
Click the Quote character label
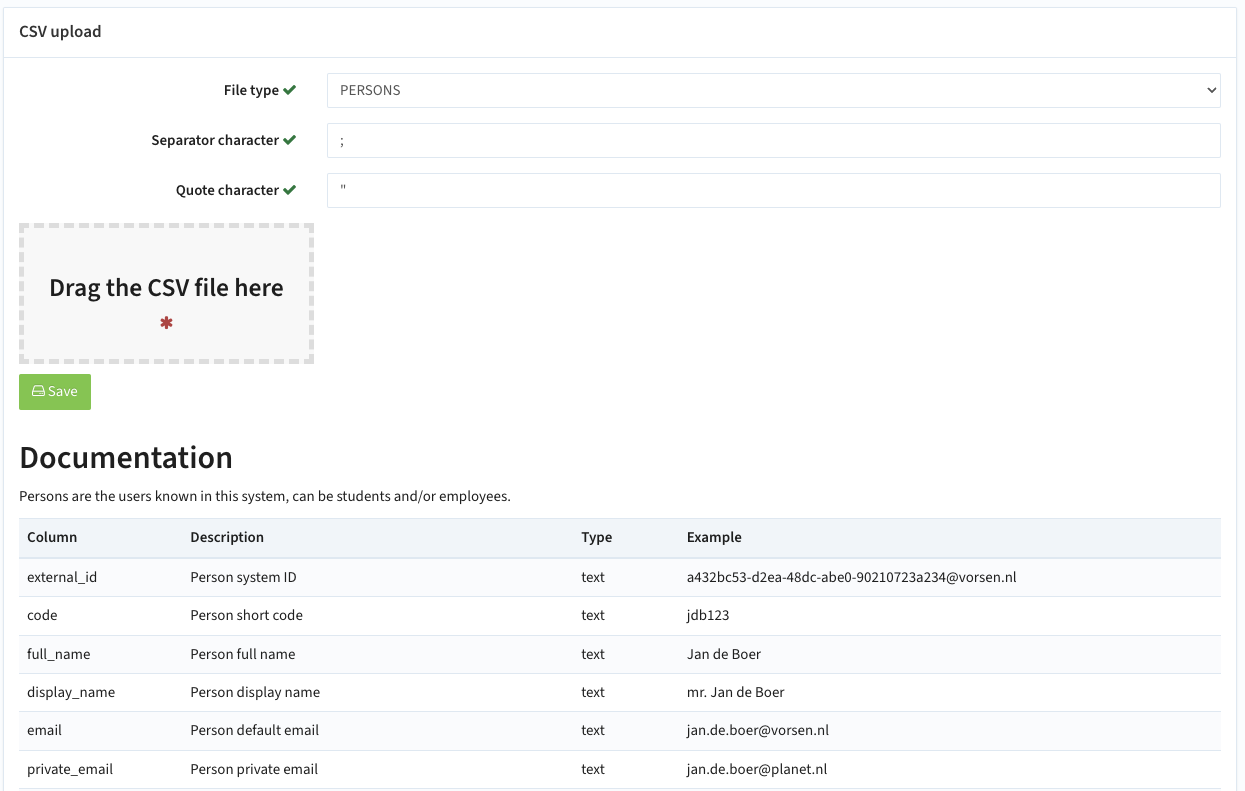coord(227,190)
